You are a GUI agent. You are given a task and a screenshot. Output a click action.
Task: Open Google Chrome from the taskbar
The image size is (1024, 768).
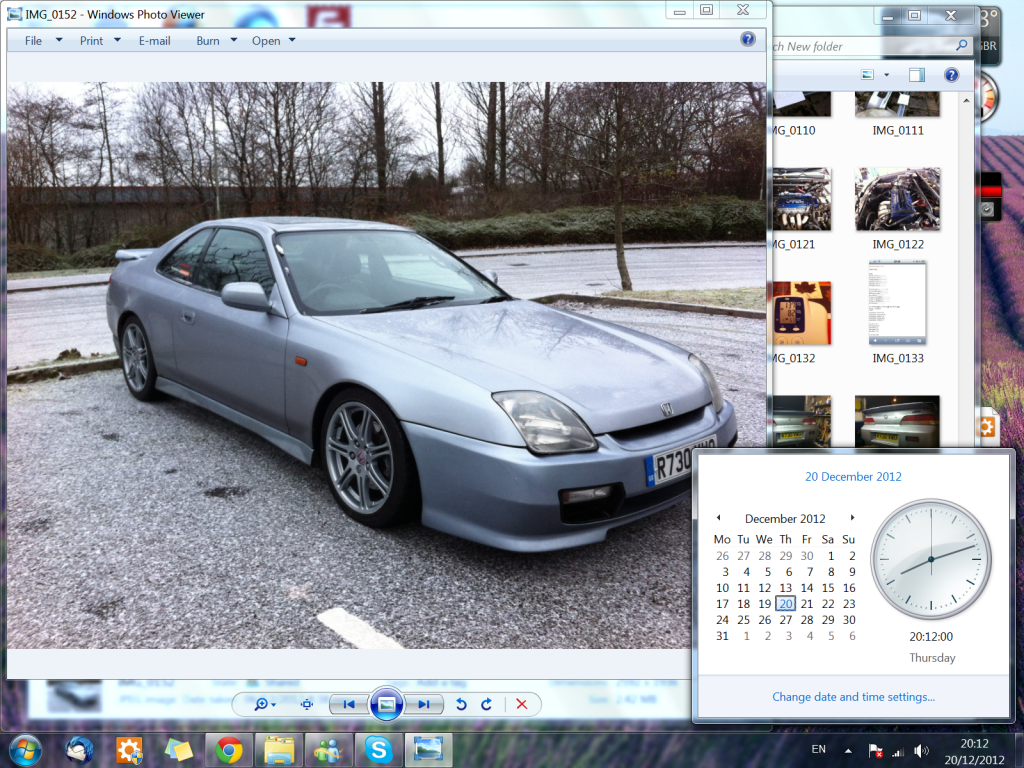pos(229,750)
